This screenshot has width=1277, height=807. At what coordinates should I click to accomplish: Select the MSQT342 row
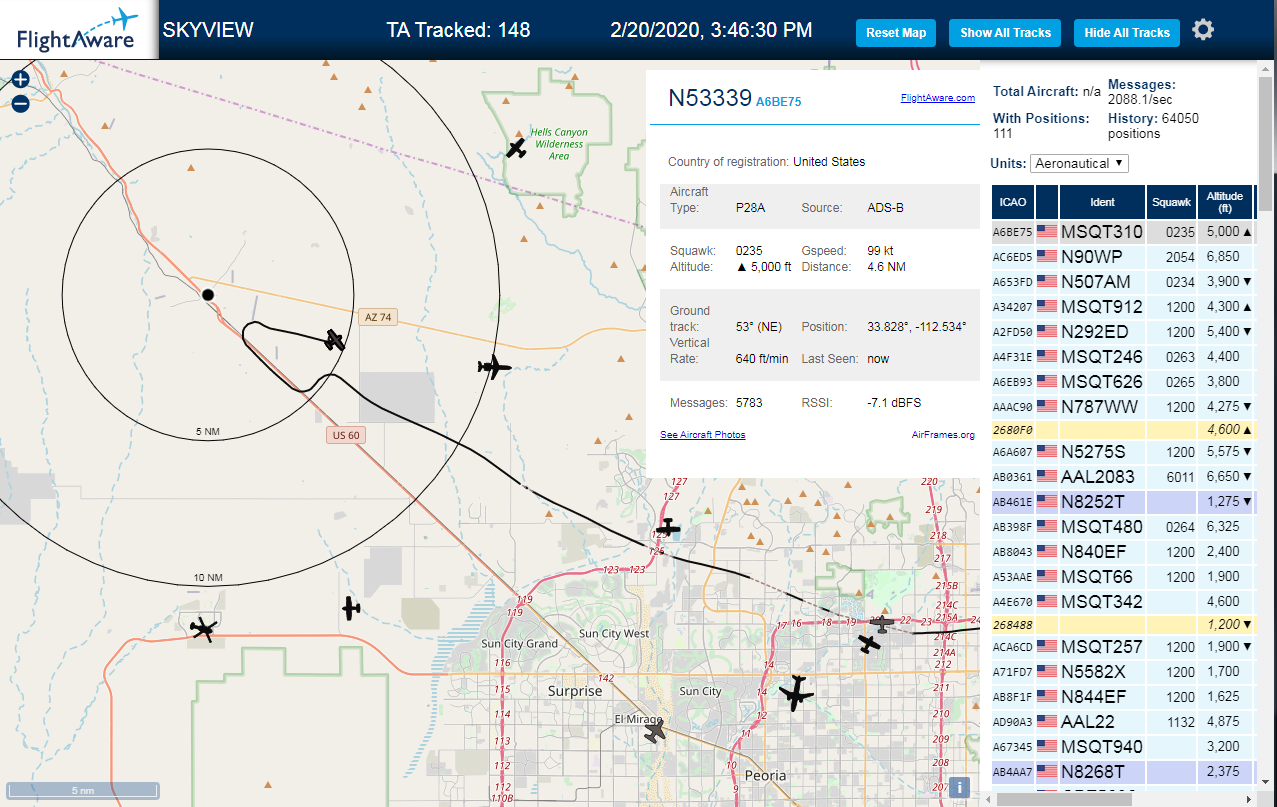[x=1123, y=602]
